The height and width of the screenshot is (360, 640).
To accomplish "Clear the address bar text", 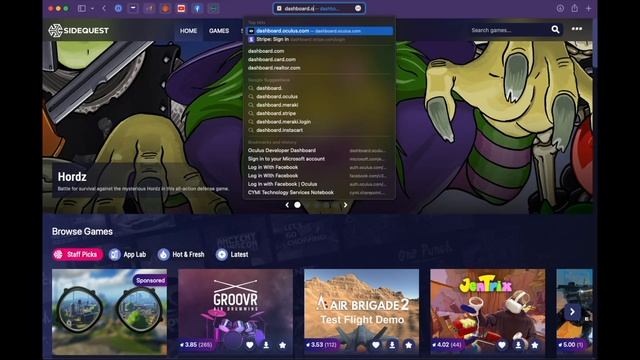I will [x=358, y=8].
